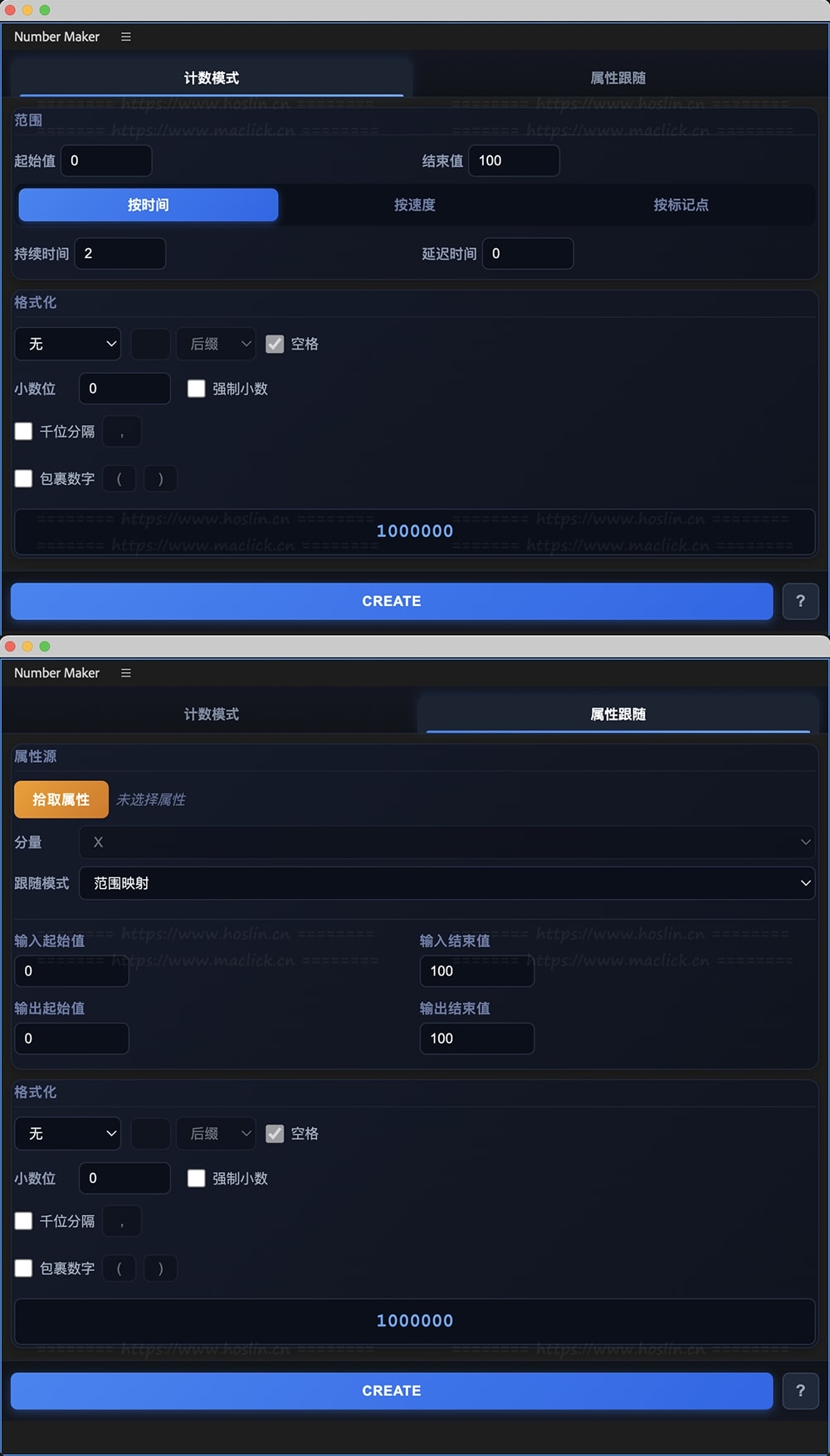Click the 输出结束值 input field
830x1456 pixels.
pyautogui.click(x=476, y=1038)
